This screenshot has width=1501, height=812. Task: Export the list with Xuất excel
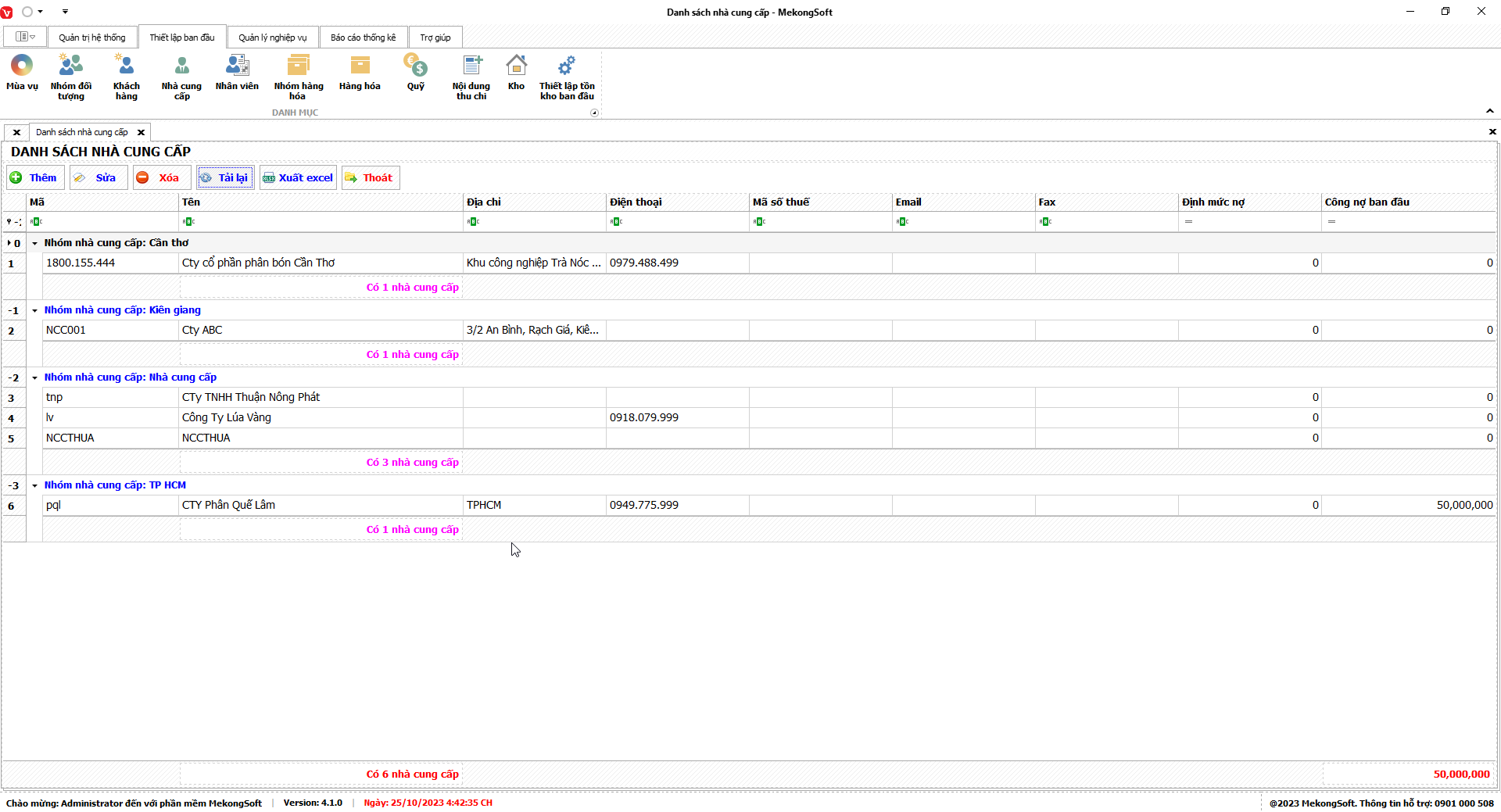pos(298,177)
